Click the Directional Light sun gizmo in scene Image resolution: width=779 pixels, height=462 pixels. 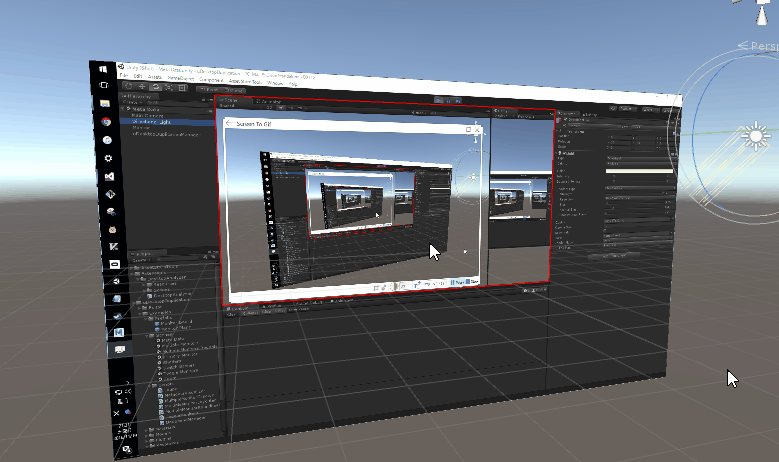tap(755, 136)
